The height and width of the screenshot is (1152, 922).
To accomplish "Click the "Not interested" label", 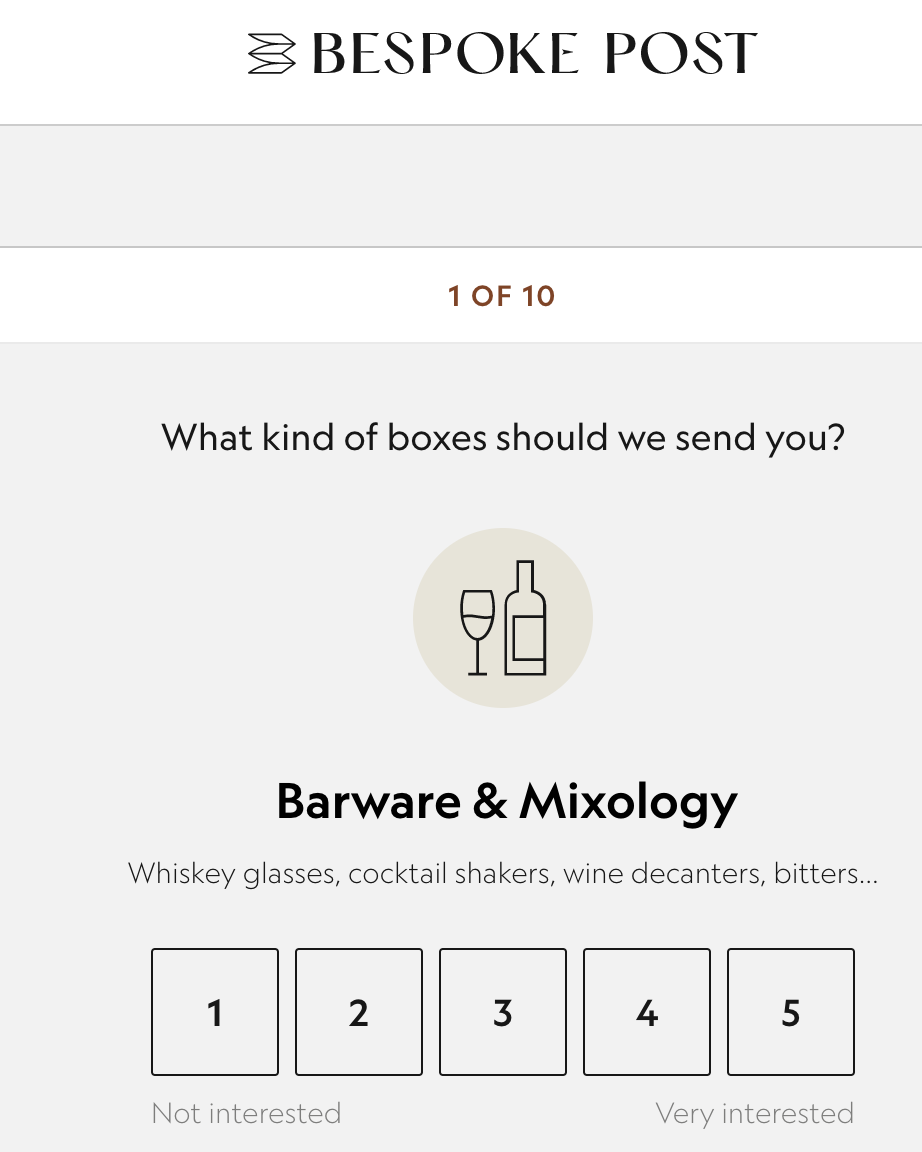I will click(246, 1113).
